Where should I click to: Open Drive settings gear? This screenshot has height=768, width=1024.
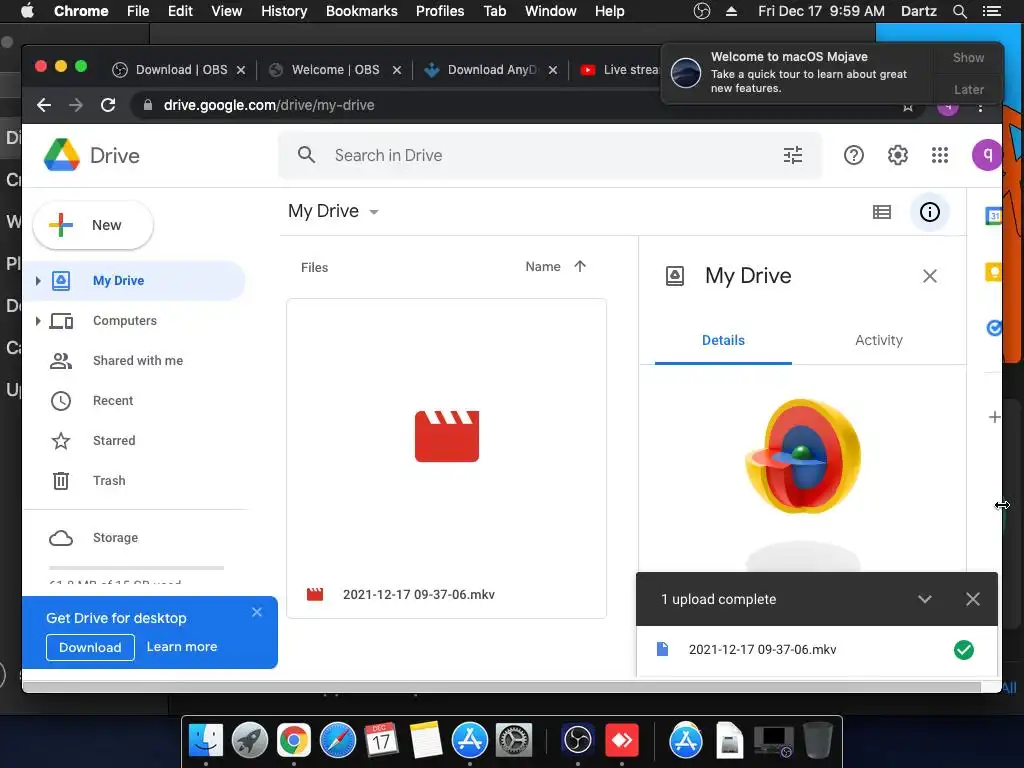click(x=897, y=155)
